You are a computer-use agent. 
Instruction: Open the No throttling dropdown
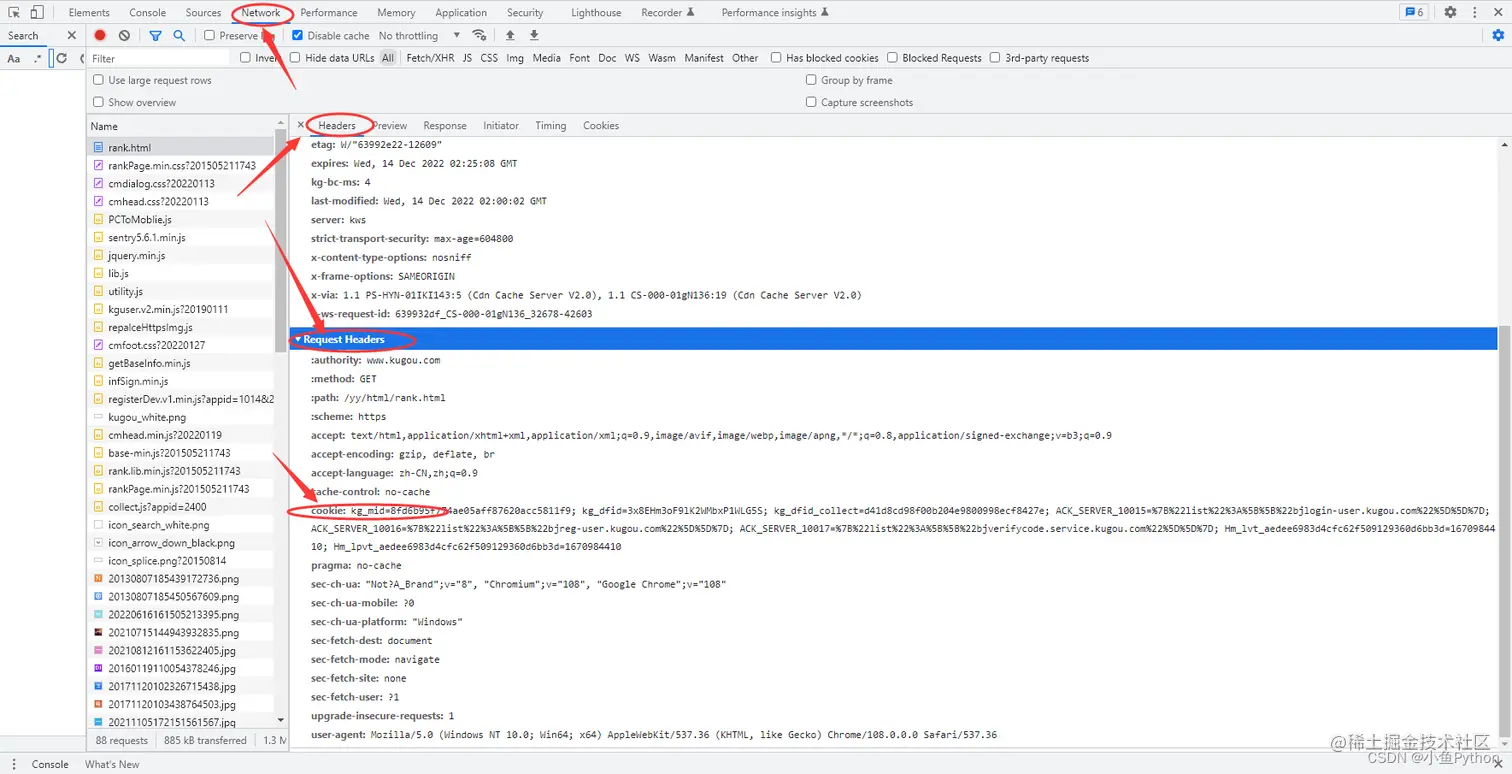point(419,35)
